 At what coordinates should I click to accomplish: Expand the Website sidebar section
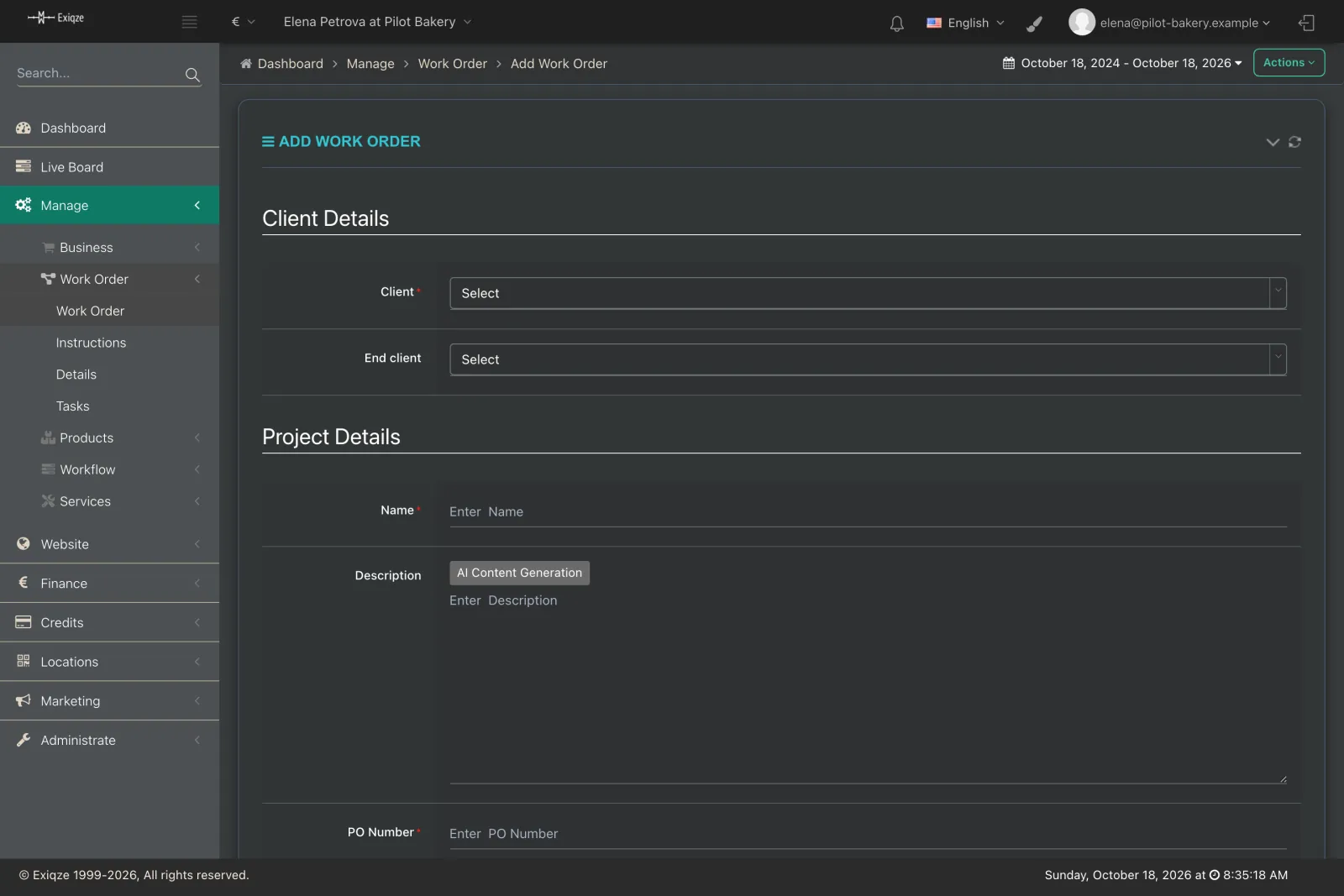coord(109,544)
